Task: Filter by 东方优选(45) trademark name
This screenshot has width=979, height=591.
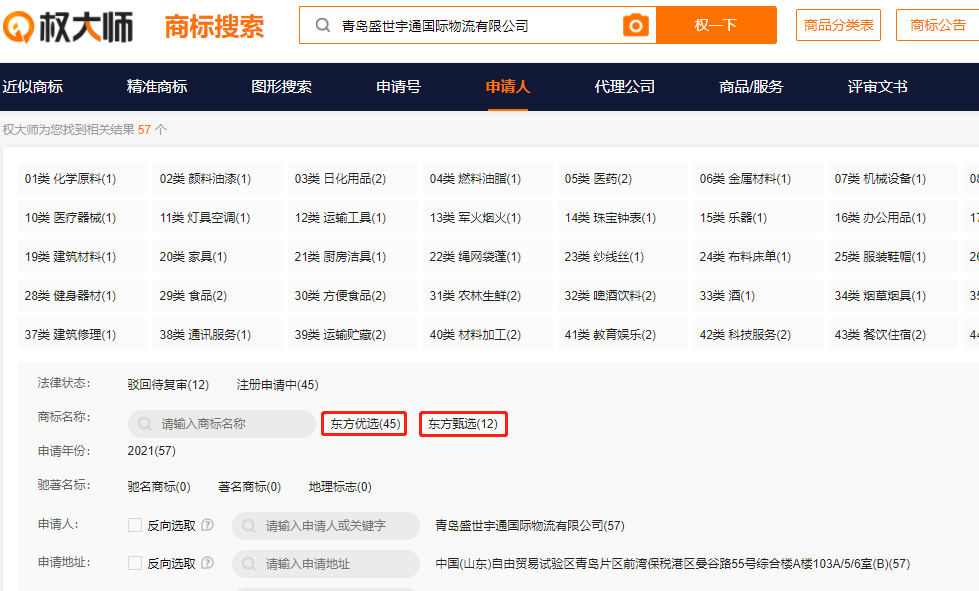Action: [x=365, y=424]
